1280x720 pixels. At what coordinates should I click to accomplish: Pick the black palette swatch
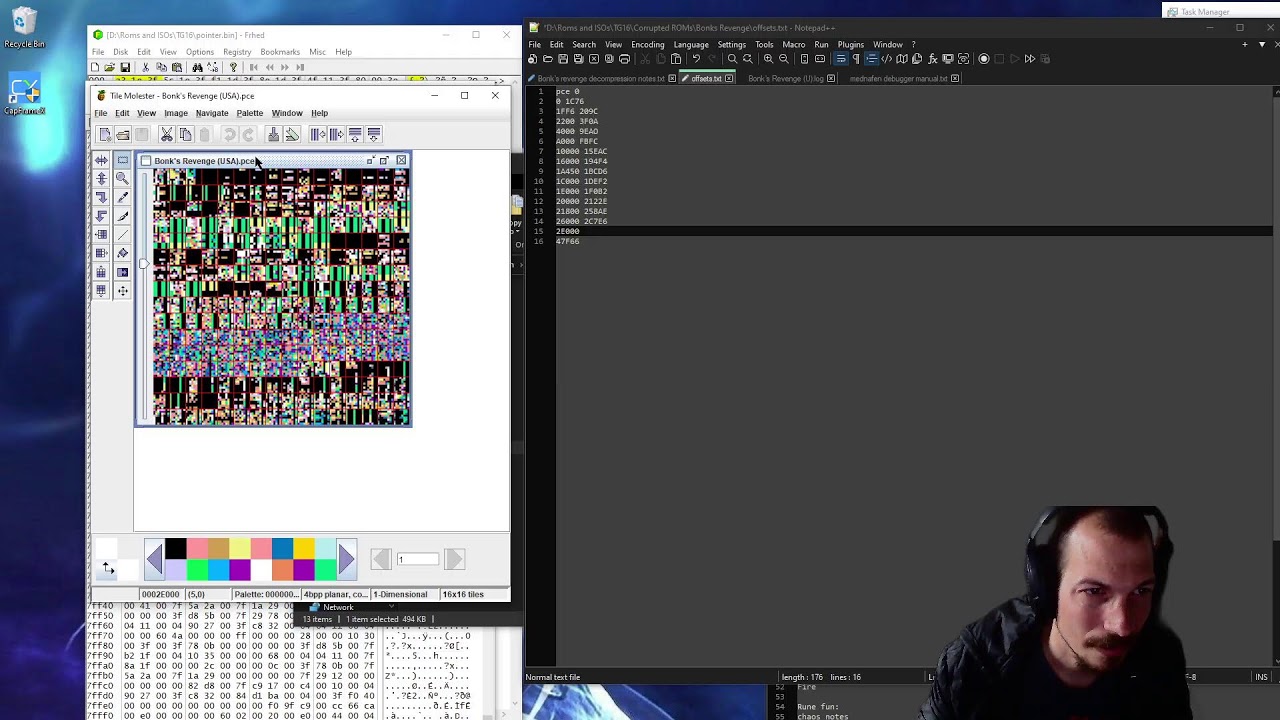(x=176, y=548)
